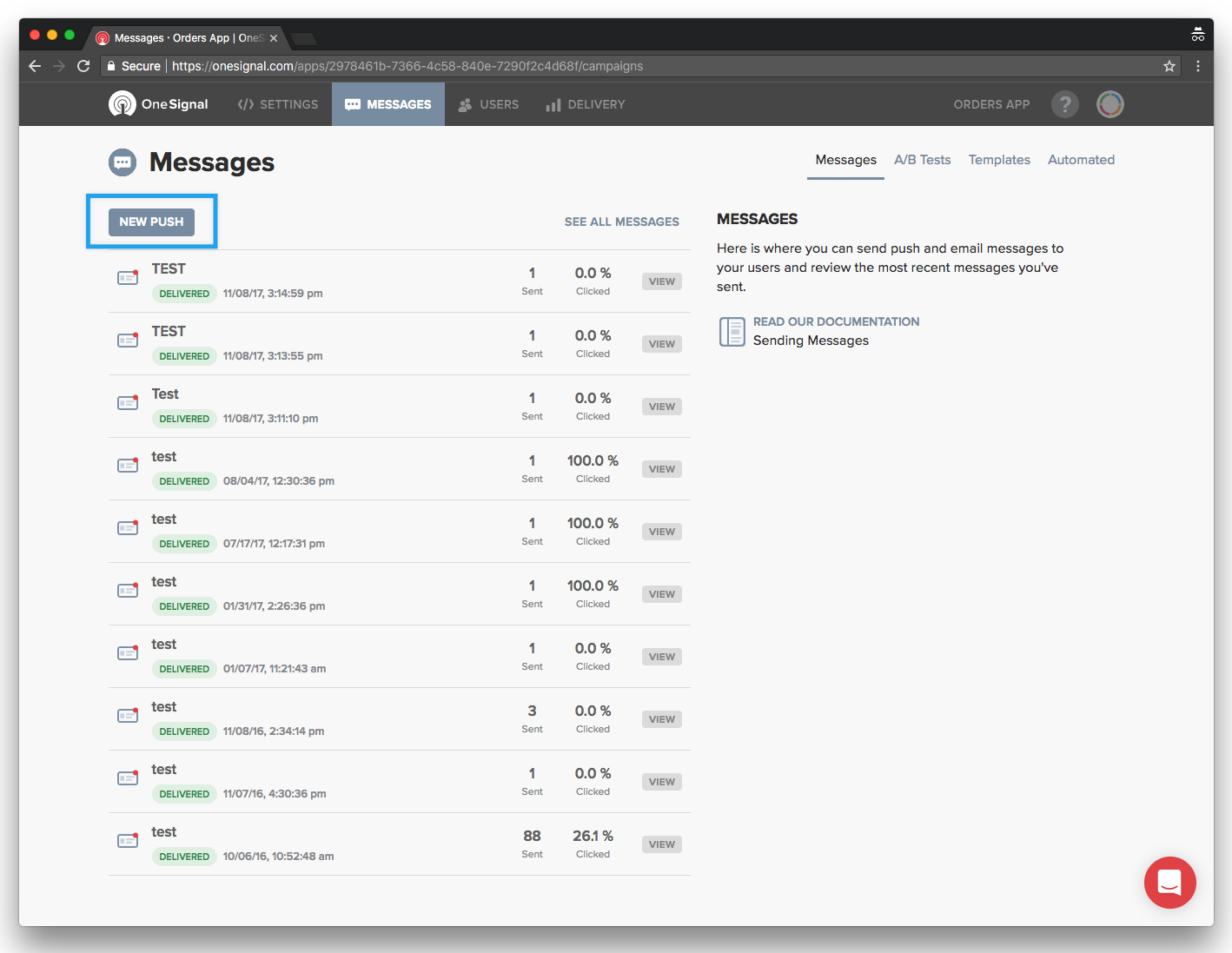Open the help question mark icon
Image resolution: width=1232 pixels, height=953 pixels.
click(x=1065, y=104)
